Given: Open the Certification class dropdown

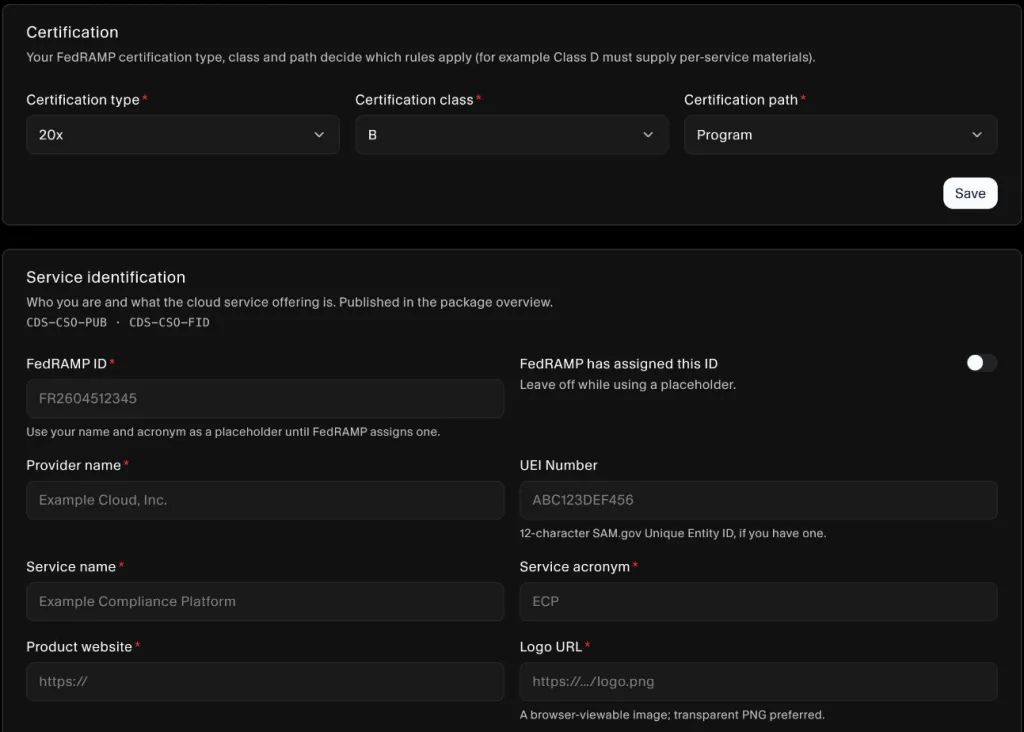Looking at the screenshot, I should 511,135.
